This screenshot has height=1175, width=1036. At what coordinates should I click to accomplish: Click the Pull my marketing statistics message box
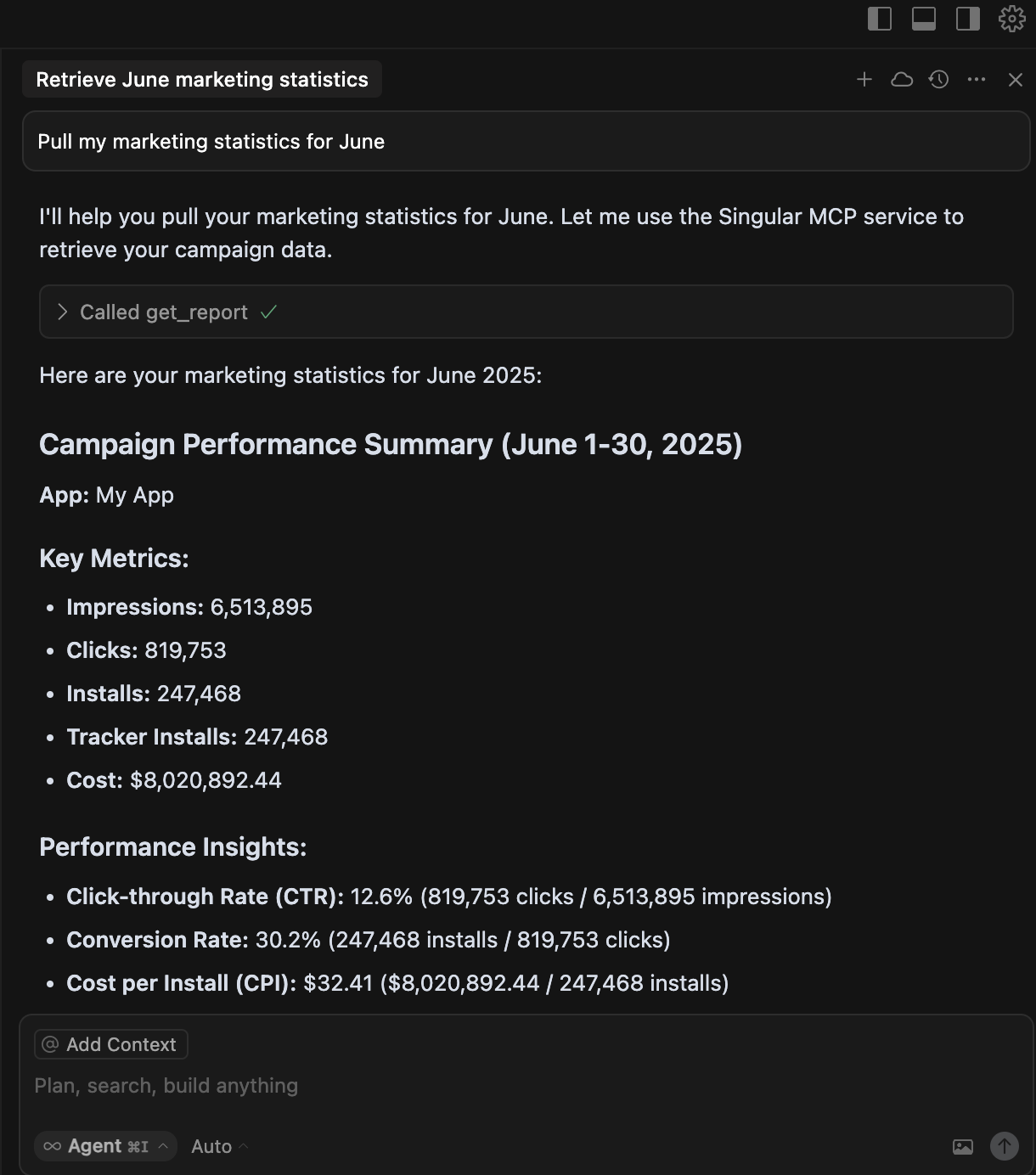pyautogui.click(x=526, y=142)
